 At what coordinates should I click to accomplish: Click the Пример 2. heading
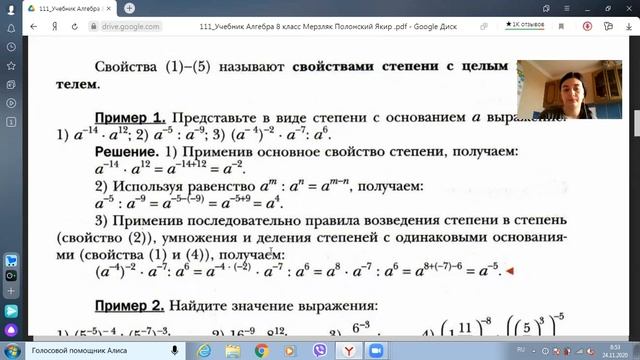coord(129,305)
